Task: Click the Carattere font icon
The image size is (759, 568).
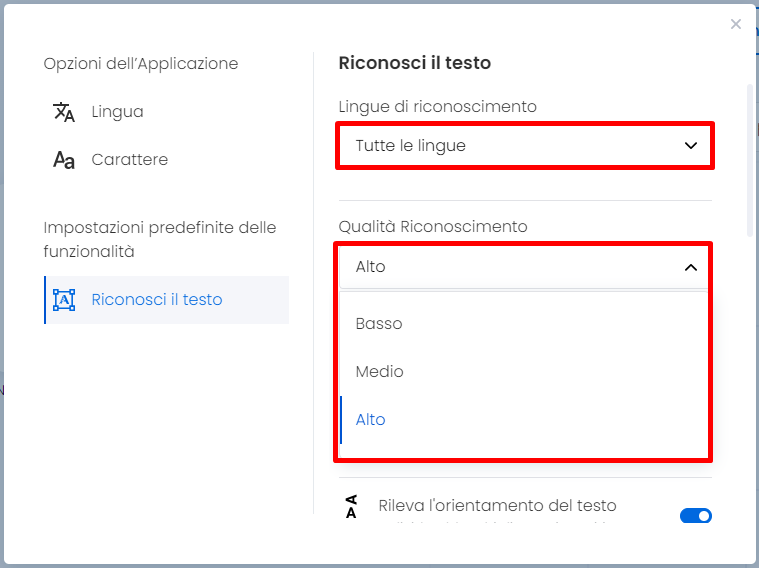Action: pos(64,160)
